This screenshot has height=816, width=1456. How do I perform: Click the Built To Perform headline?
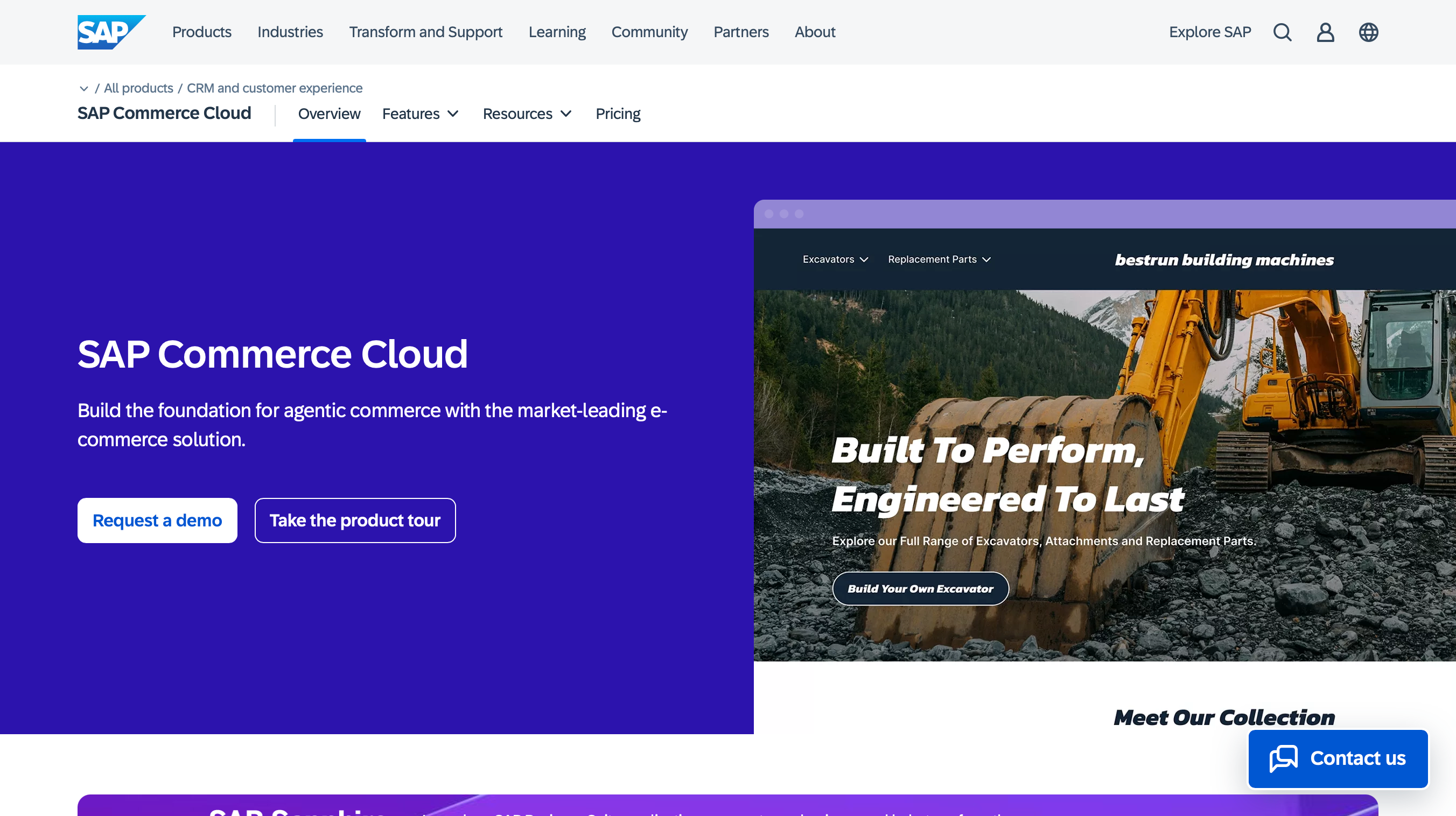[1009, 475]
